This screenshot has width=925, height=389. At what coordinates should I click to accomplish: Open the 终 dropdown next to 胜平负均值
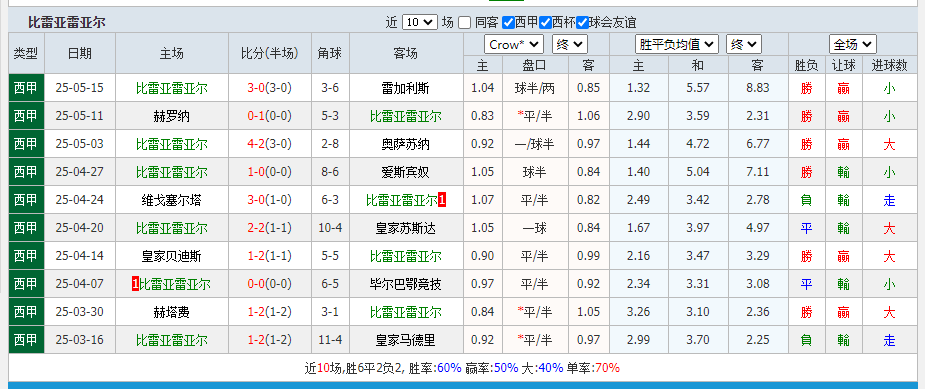pyautogui.click(x=744, y=44)
